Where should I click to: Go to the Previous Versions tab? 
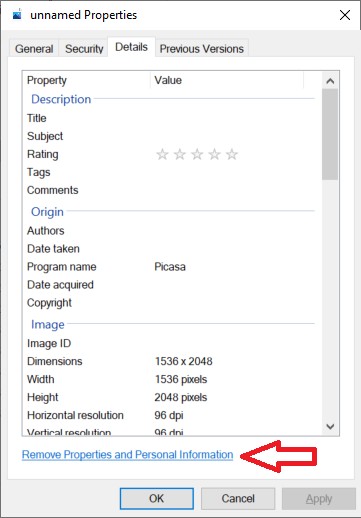click(202, 49)
